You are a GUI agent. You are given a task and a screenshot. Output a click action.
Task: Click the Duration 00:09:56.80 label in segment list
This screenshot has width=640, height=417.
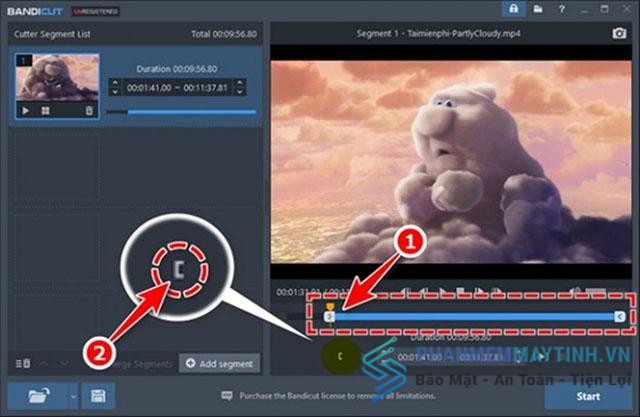tap(176, 69)
